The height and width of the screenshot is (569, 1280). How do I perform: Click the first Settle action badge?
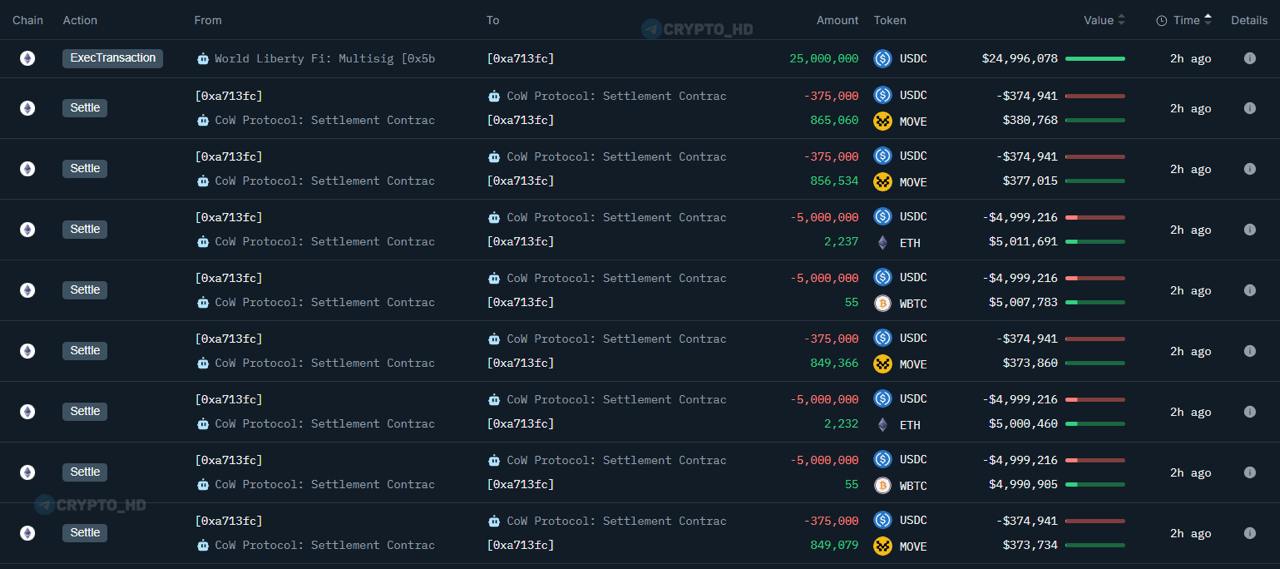point(85,108)
